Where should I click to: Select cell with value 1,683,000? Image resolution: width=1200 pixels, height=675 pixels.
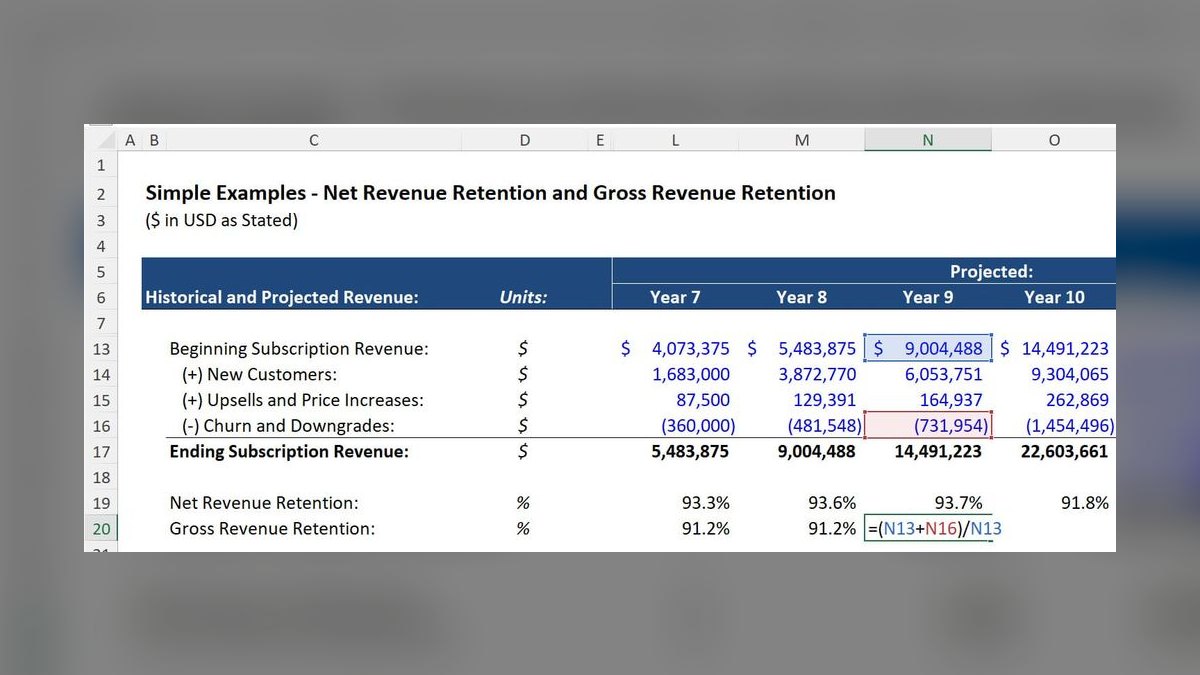click(691, 375)
